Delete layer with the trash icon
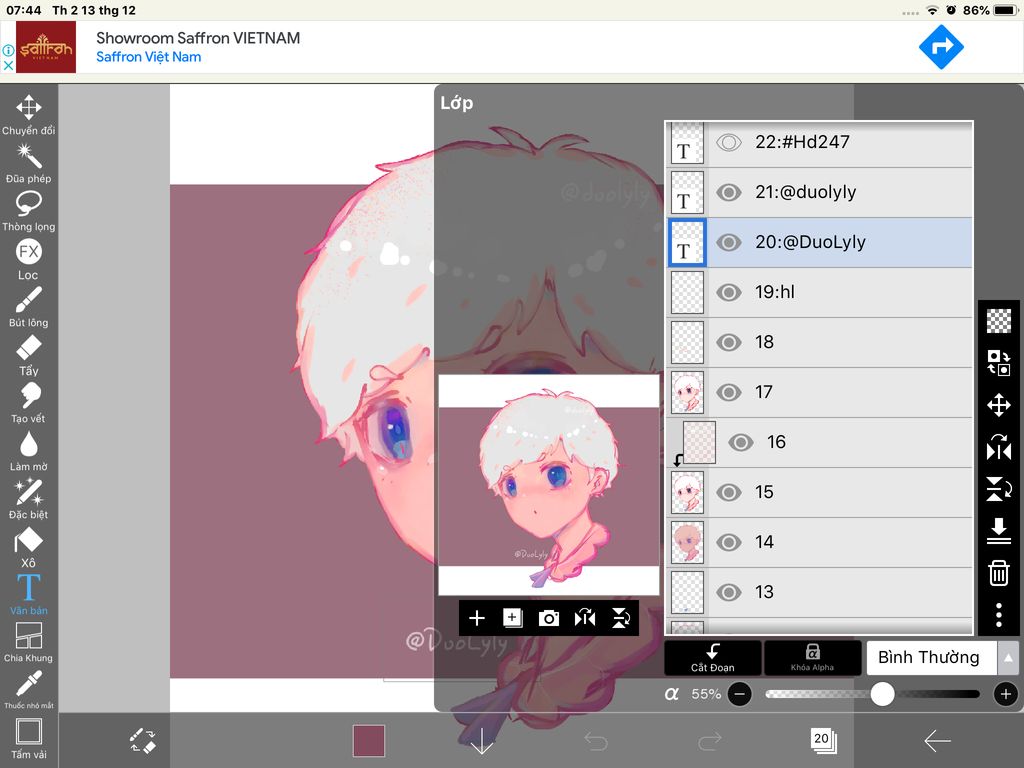Screen dimensions: 1024x768 [999, 573]
